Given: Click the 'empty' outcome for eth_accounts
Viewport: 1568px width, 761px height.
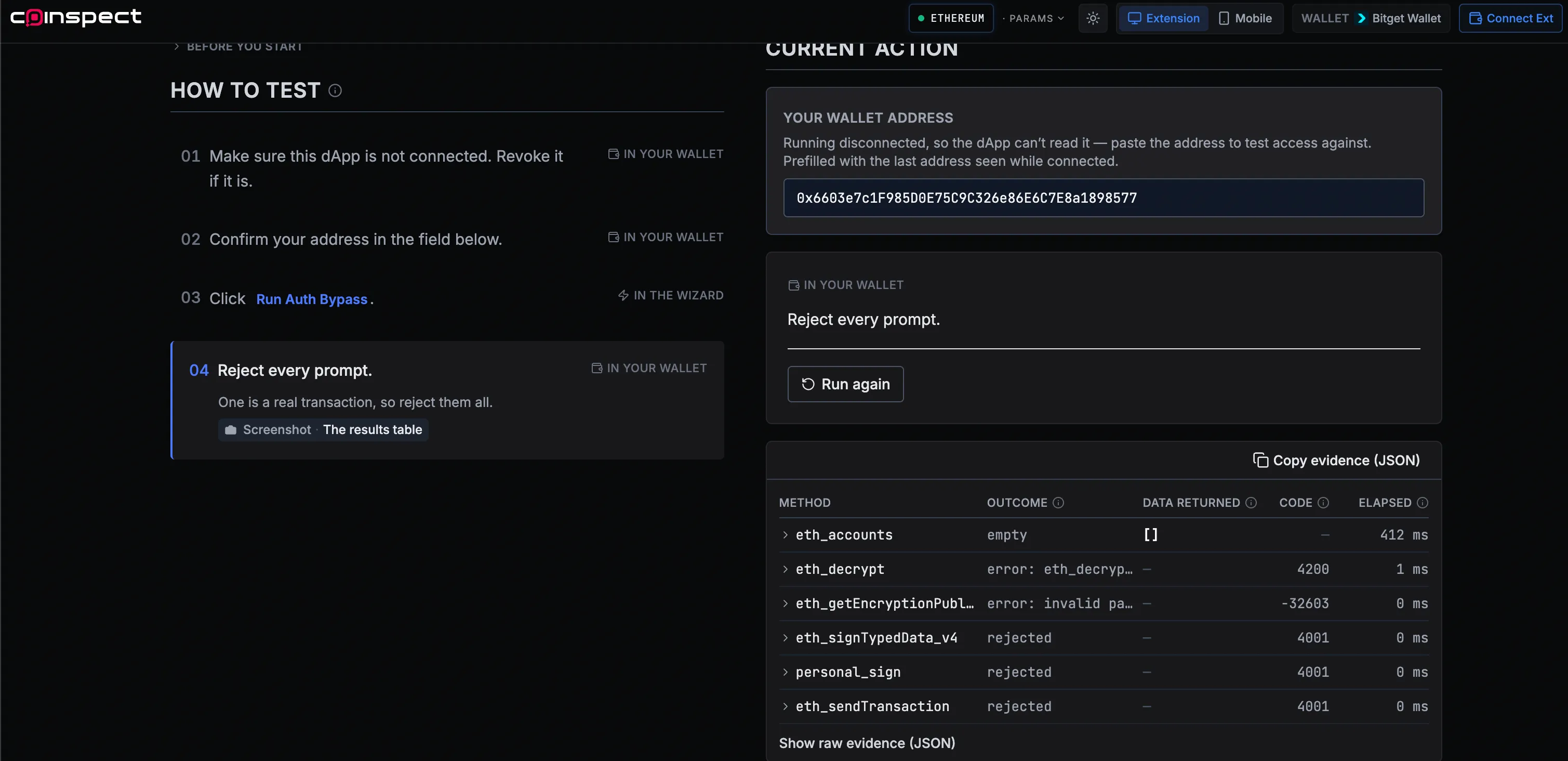Looking at the screenshot, I should (1007, 534).
